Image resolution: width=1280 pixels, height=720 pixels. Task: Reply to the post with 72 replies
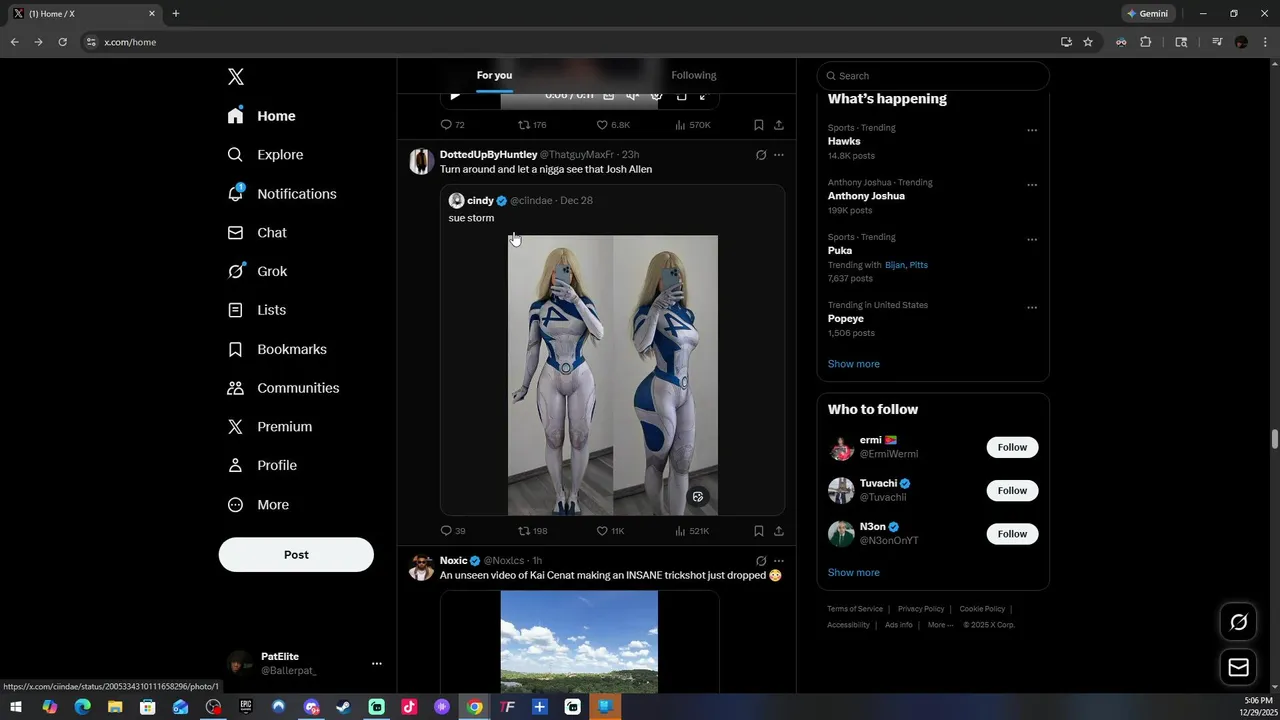pyautogui.click(x=452, y=125)
